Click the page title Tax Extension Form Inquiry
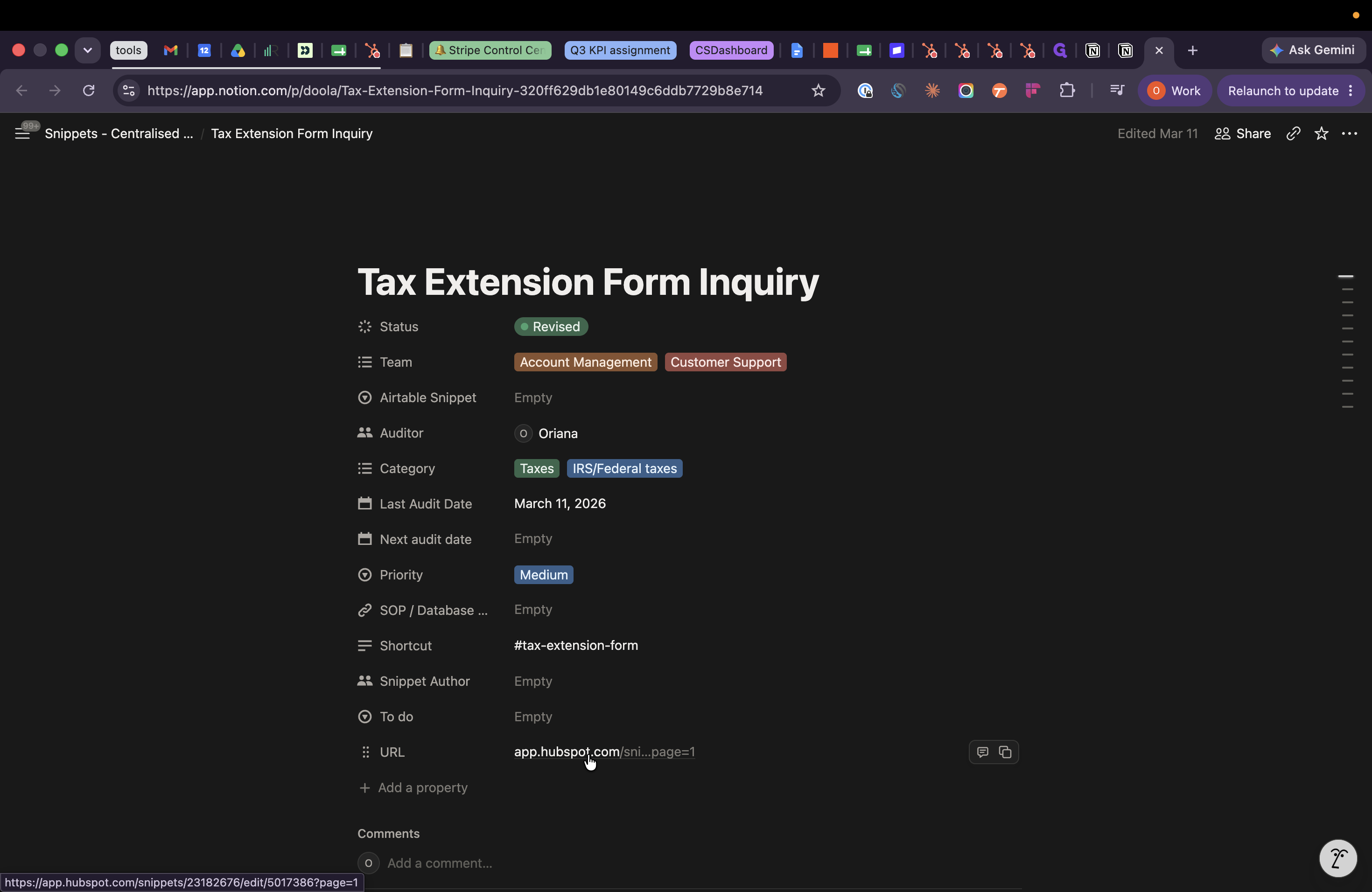The width and height of the screenshot is (1372, 892). 588,282
